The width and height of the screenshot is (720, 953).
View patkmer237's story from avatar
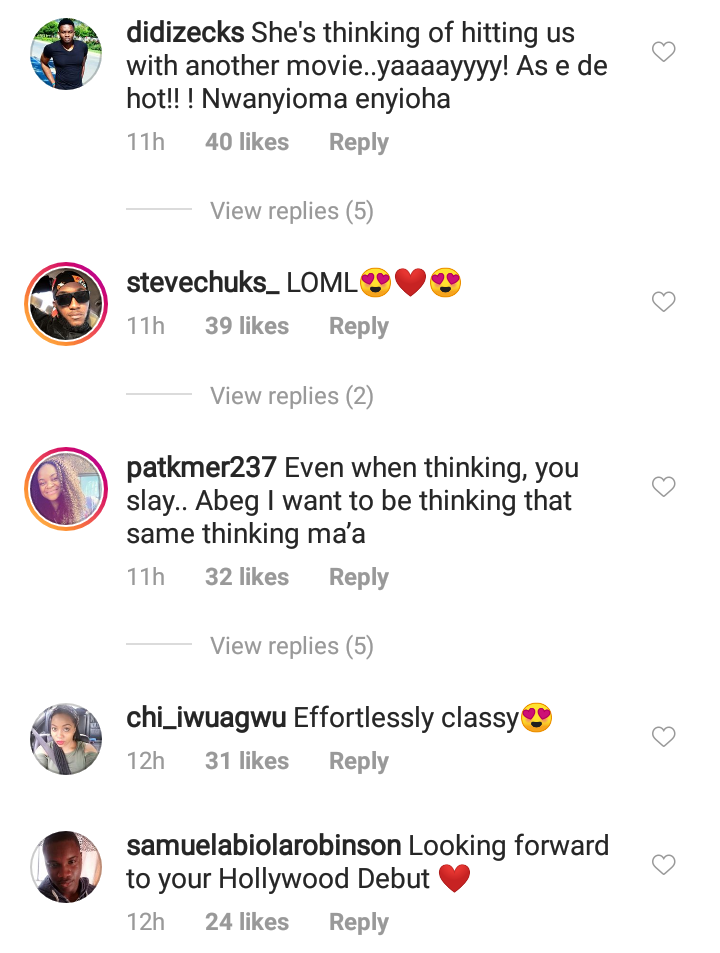[67, 487]
